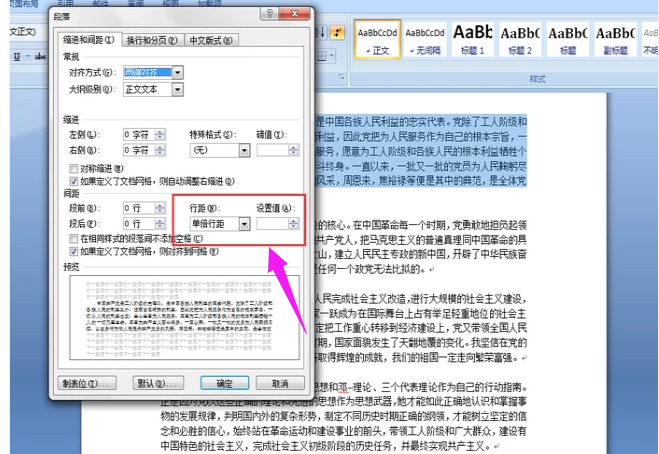Open the 特殊格式 dropdown list
The width and height of the screenshot is (659, 454).
[x=245, y=149]
